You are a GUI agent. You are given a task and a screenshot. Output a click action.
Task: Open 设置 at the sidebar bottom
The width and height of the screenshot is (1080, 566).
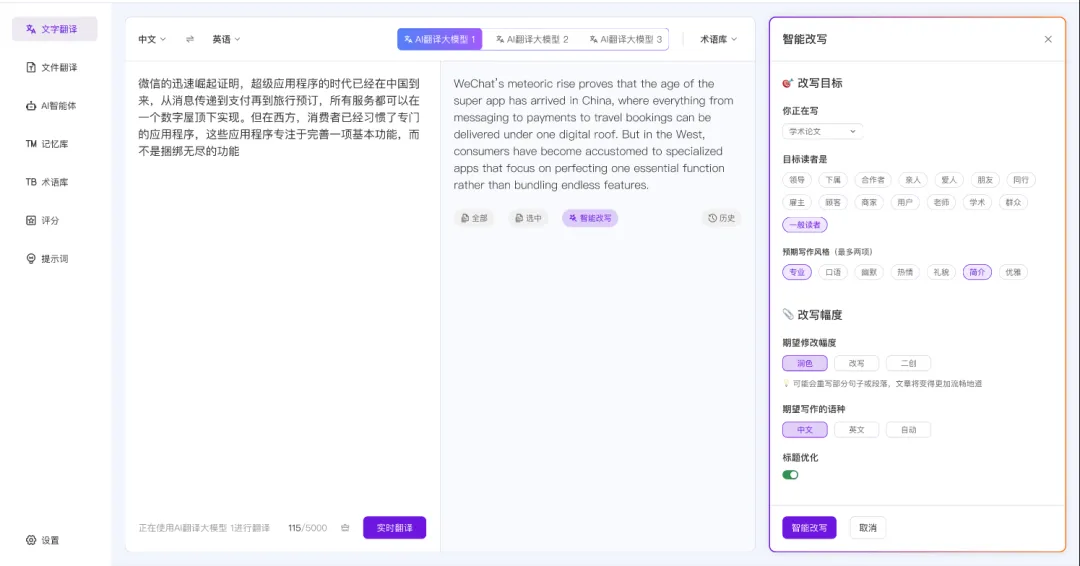click(x=43, y=541)
